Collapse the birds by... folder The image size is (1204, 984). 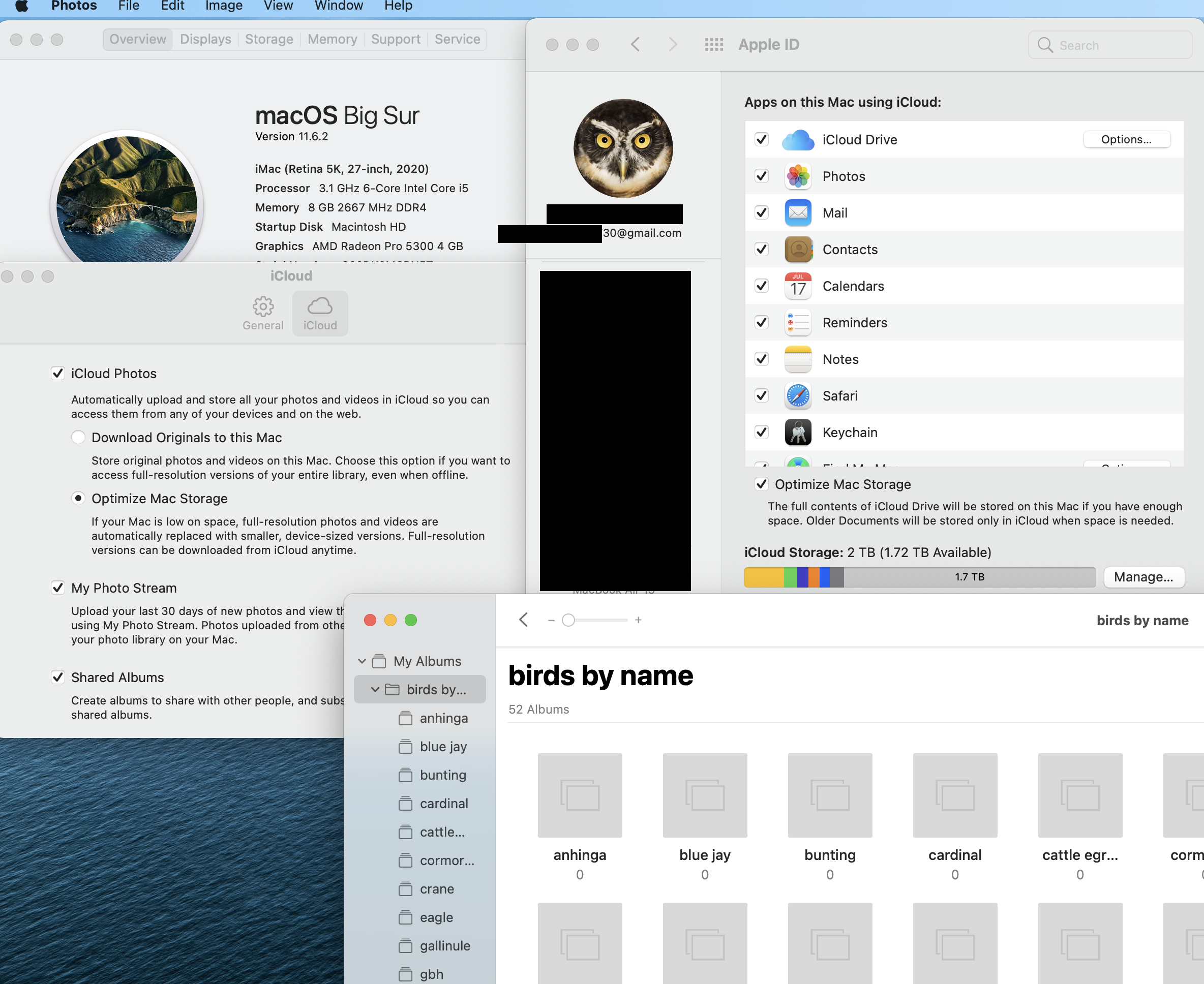(375, 689)
